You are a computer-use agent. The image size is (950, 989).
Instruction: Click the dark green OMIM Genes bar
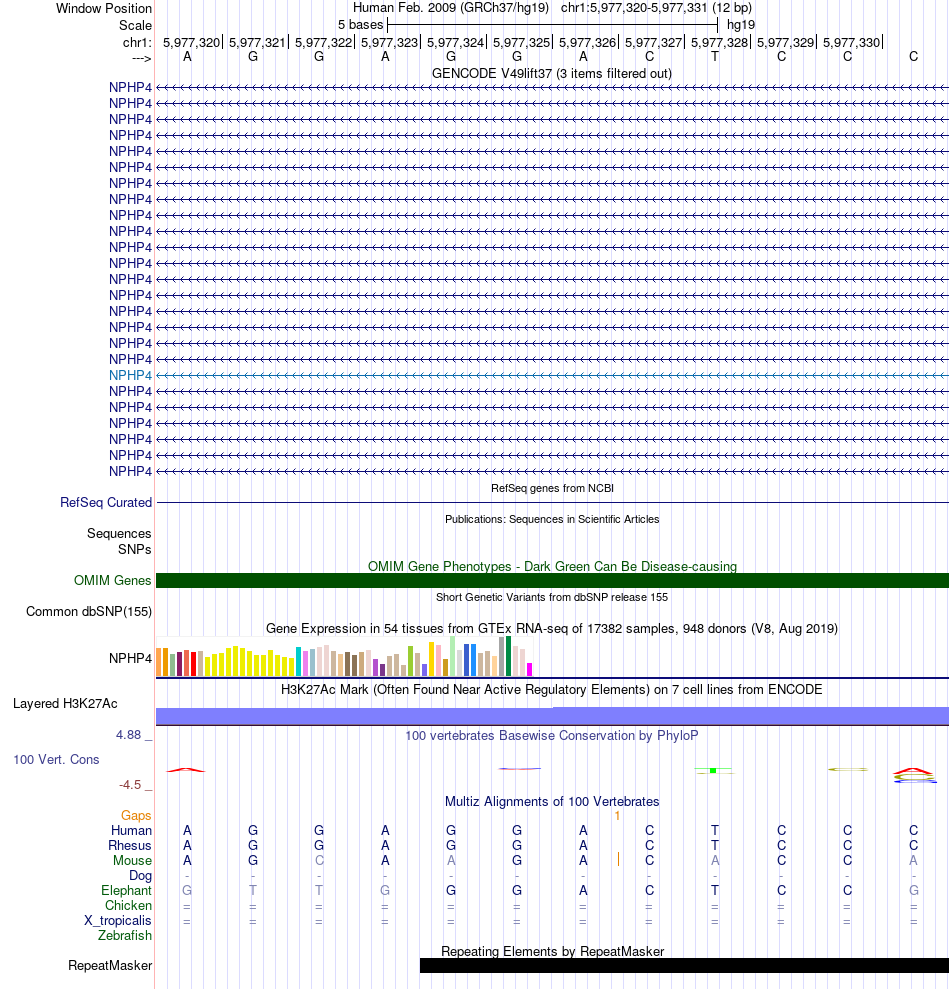[x=552, y=580]
